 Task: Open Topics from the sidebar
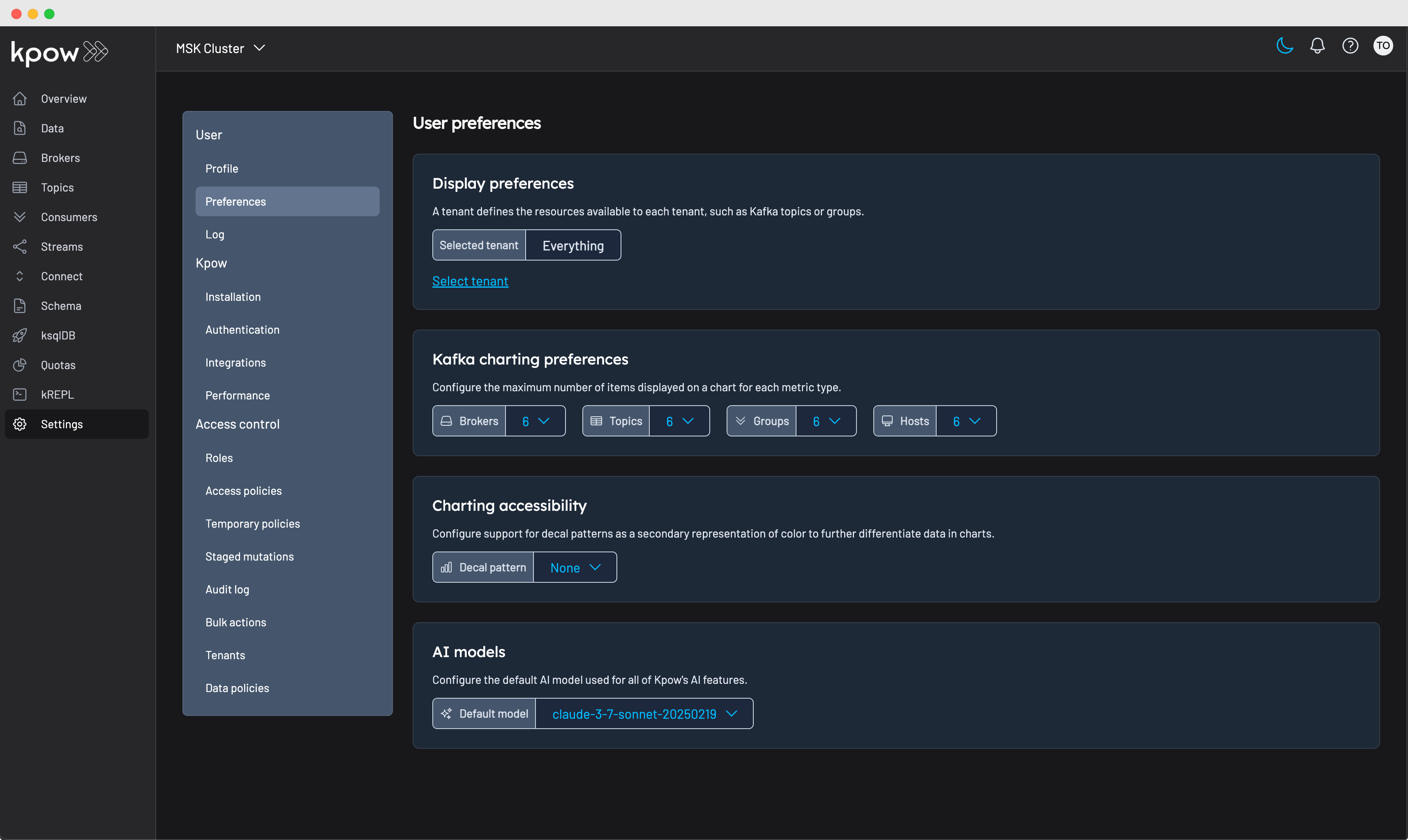[57, 187]
